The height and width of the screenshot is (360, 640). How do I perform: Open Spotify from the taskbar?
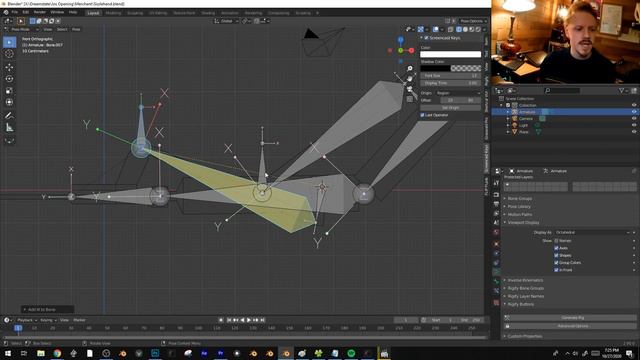click(351, 353)
